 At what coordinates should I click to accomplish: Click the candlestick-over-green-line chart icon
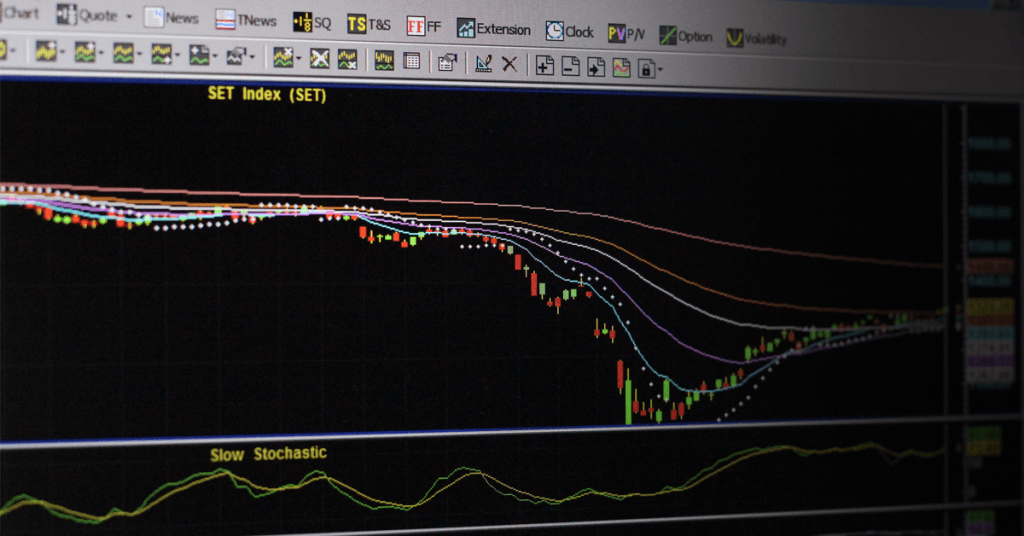coord(384,61)
